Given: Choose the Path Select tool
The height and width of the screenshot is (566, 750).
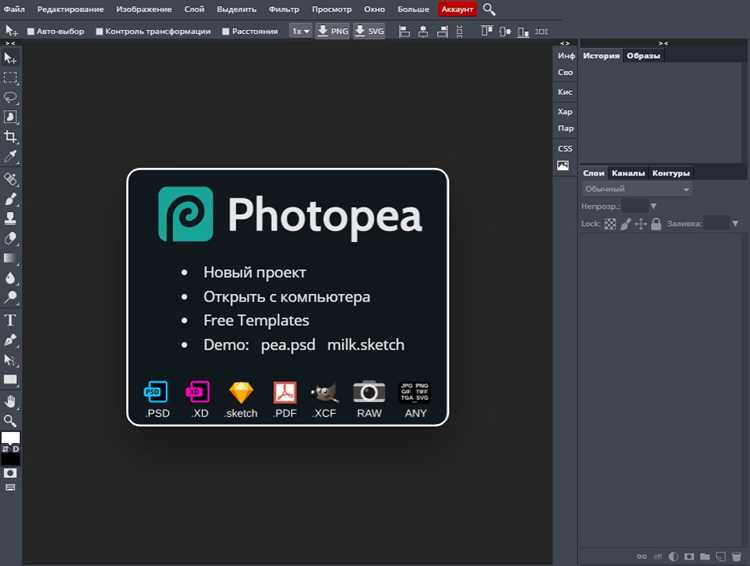Looking at the screenshot, I should pyautogui.click(x=10, y=360).
